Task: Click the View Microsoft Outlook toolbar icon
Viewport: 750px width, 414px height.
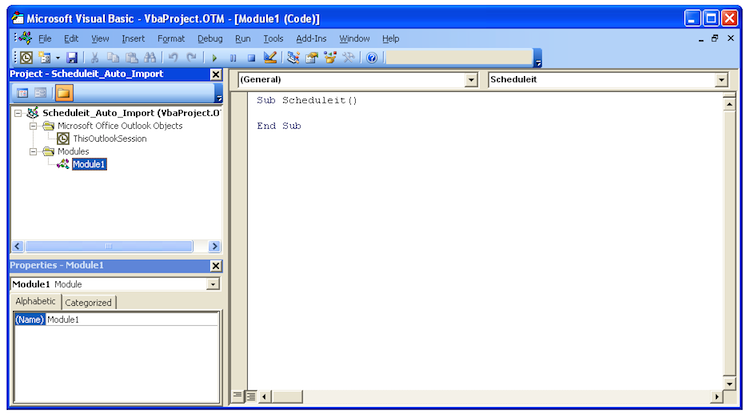Action: 26,58
